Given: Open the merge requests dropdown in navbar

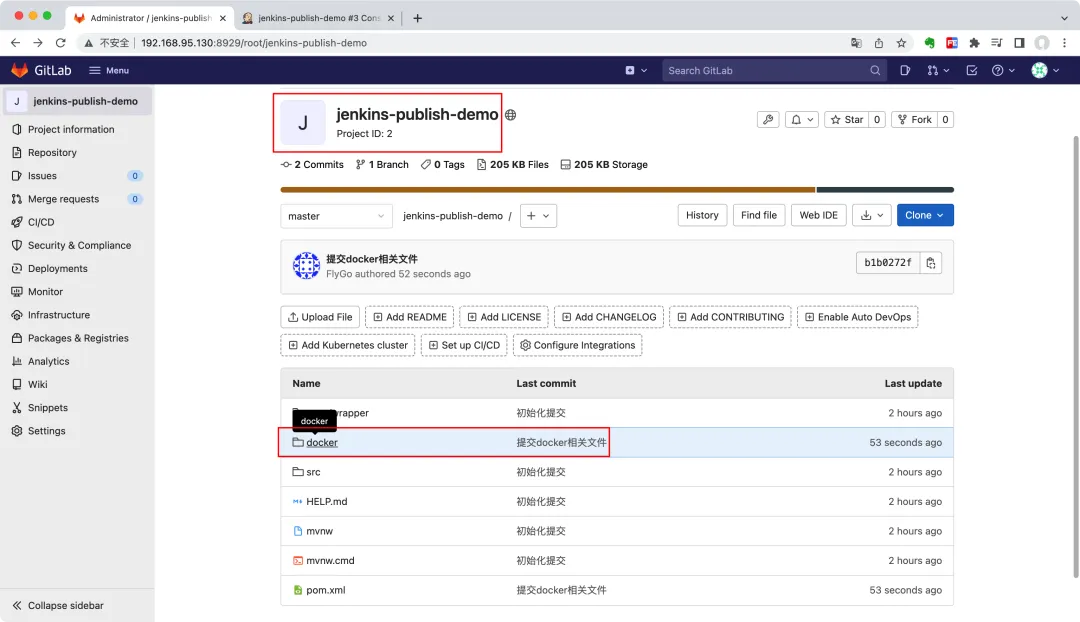Looking at the screenshot, I should tap(937, 70).
